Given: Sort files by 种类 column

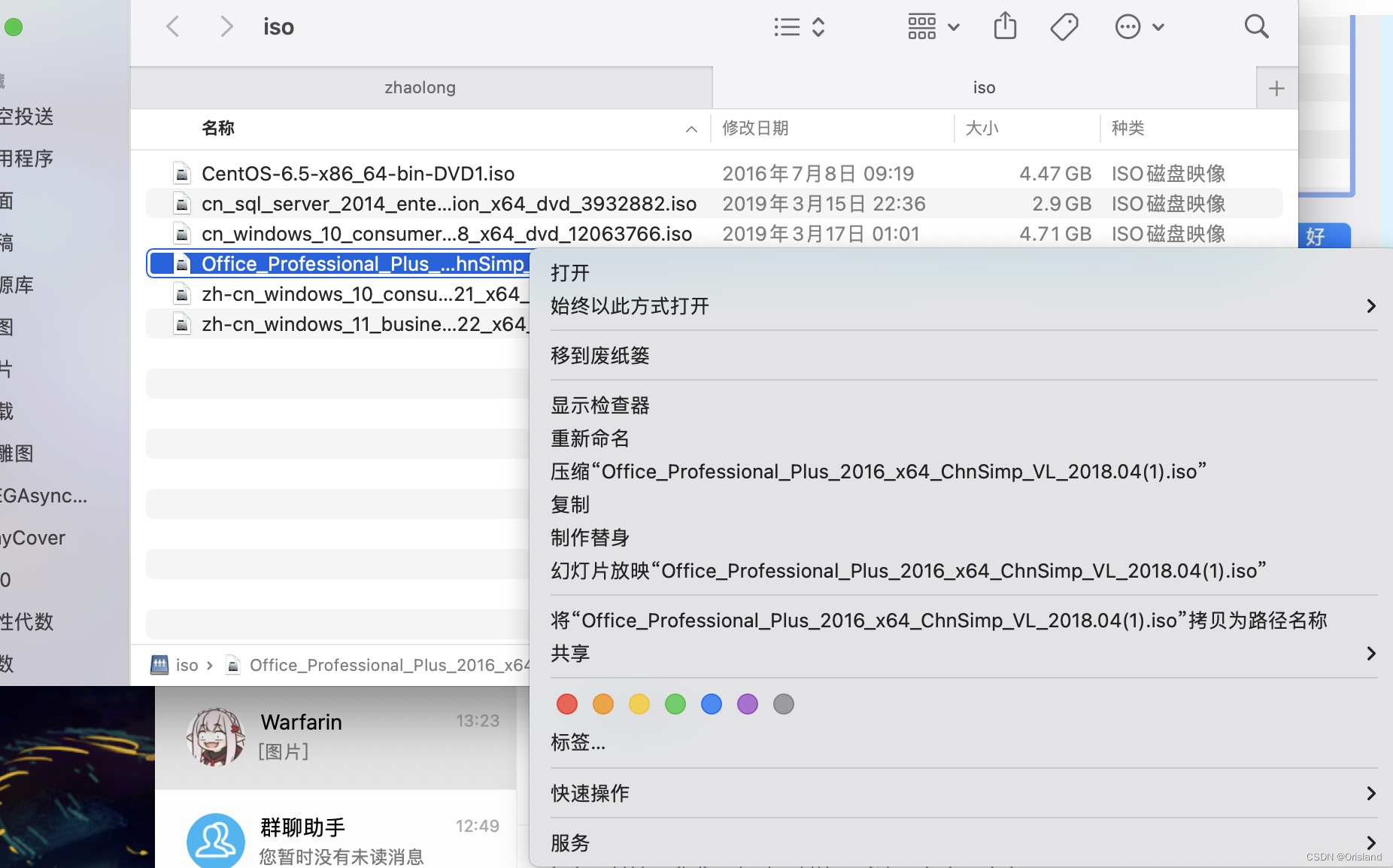Looking at the screenshot, I should 1127,129.
